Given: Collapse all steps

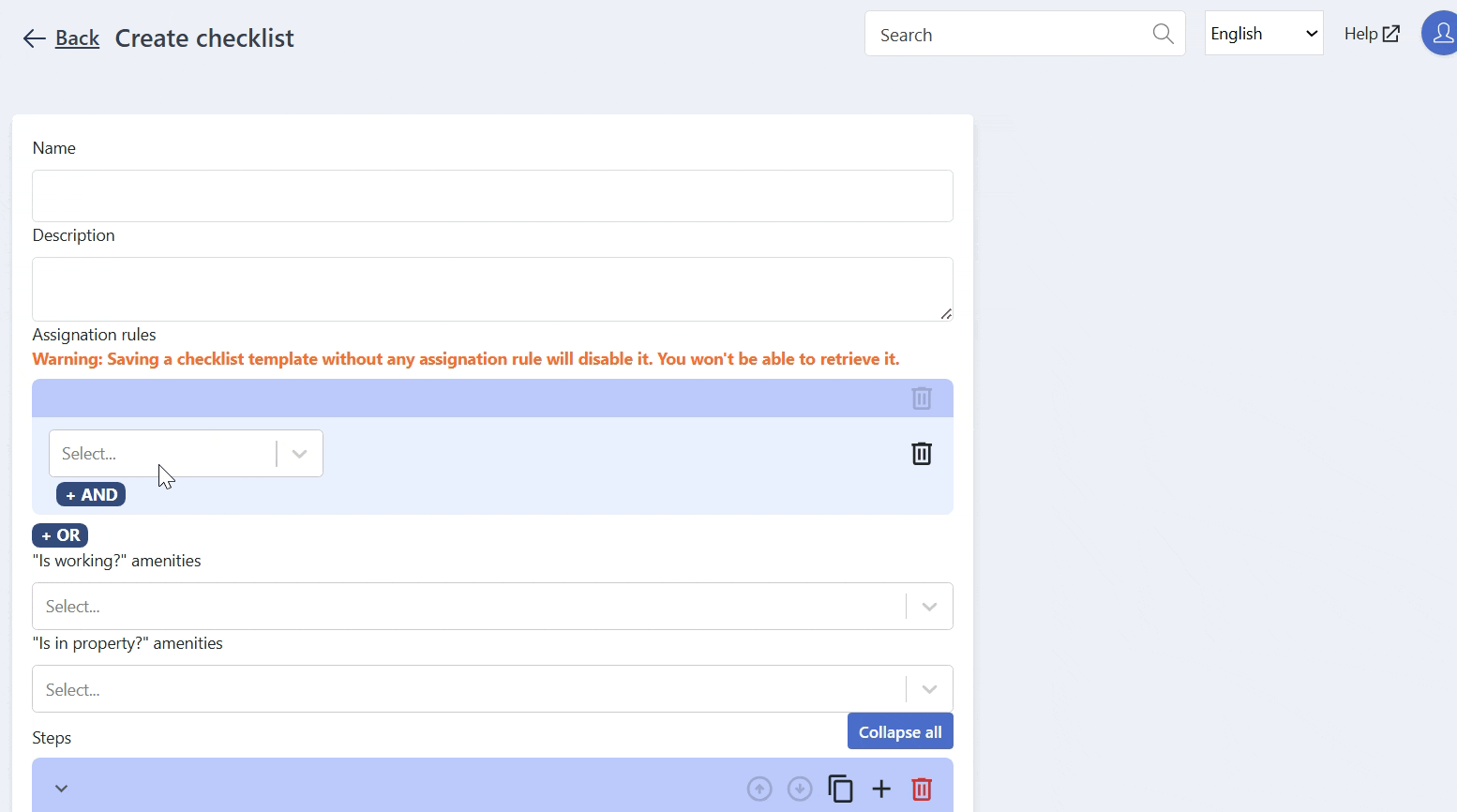Looking at the screenshot, I should point(900,731).
